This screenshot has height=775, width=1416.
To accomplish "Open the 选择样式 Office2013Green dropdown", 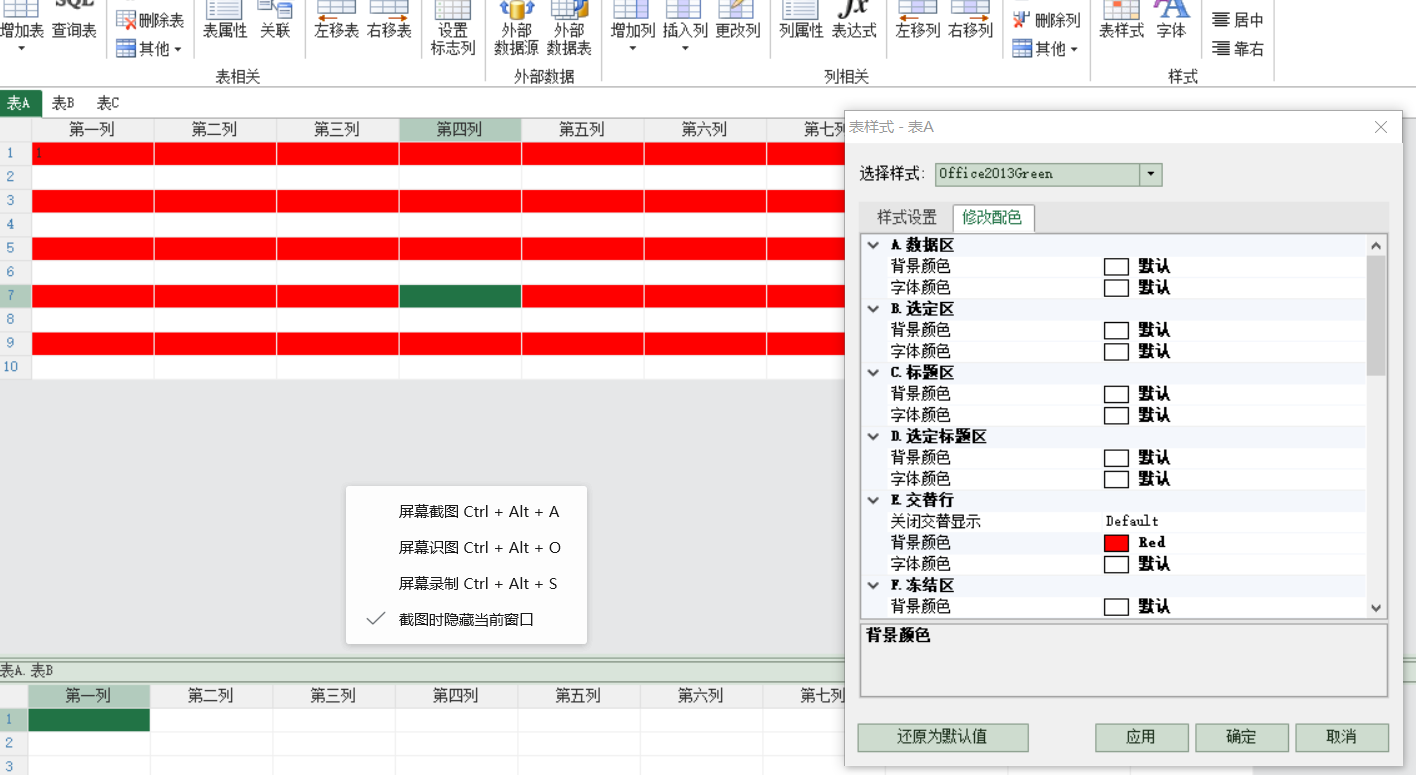I will coord(1151,174).
